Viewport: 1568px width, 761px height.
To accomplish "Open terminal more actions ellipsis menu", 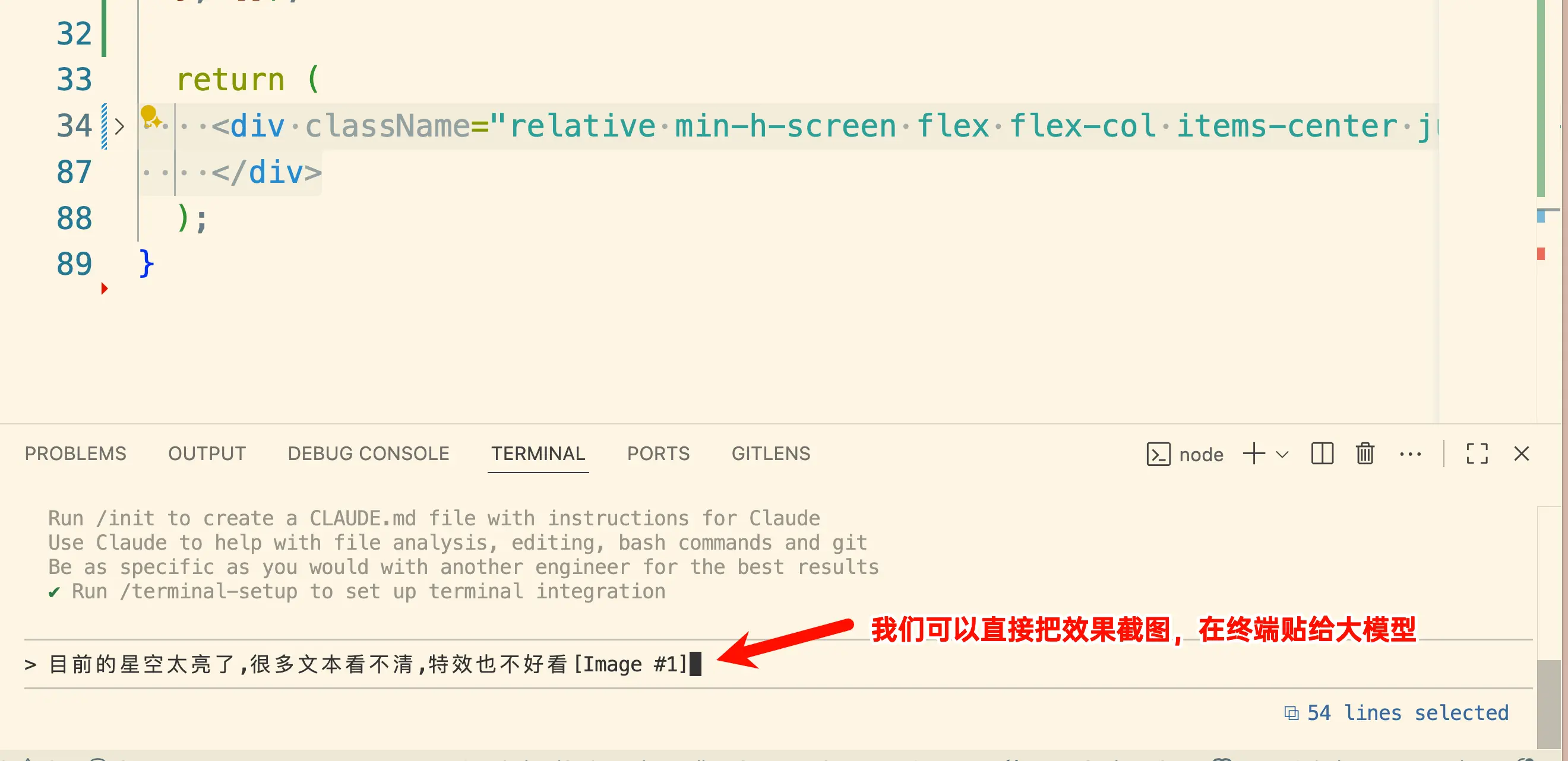I will pyautogui.click(x=1410, y=454).
